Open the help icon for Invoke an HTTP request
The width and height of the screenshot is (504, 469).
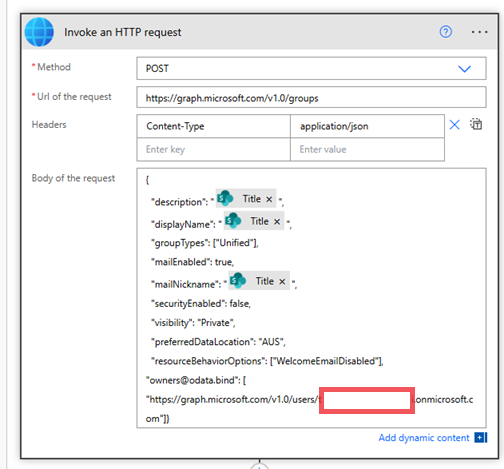(446, 32)
